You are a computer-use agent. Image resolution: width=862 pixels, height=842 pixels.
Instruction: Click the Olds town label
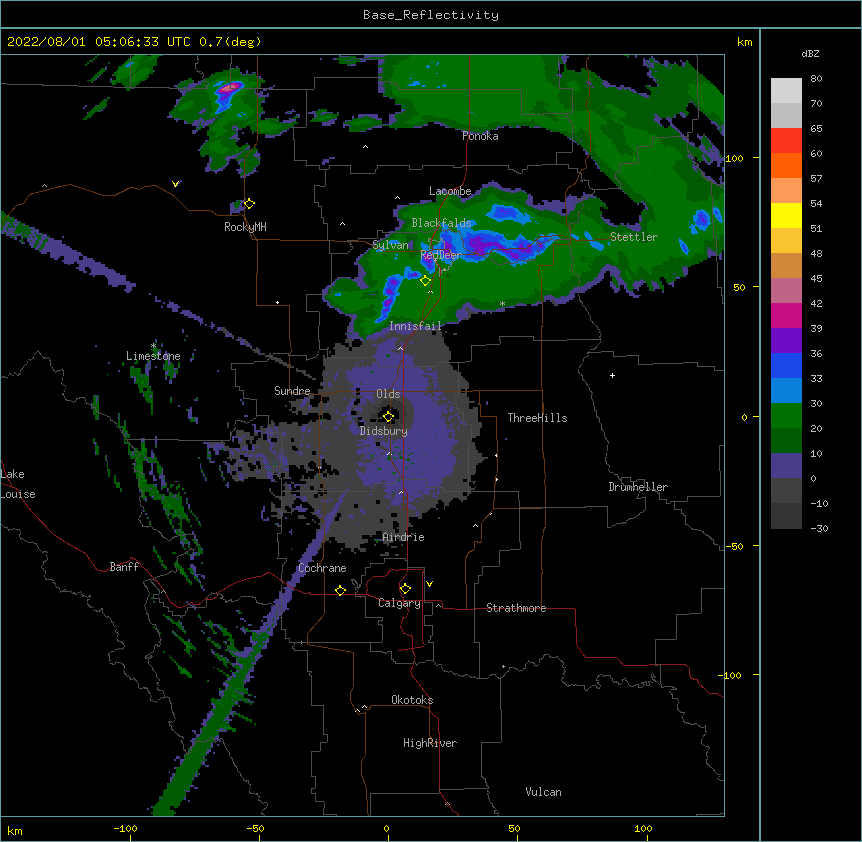point(388,394)
